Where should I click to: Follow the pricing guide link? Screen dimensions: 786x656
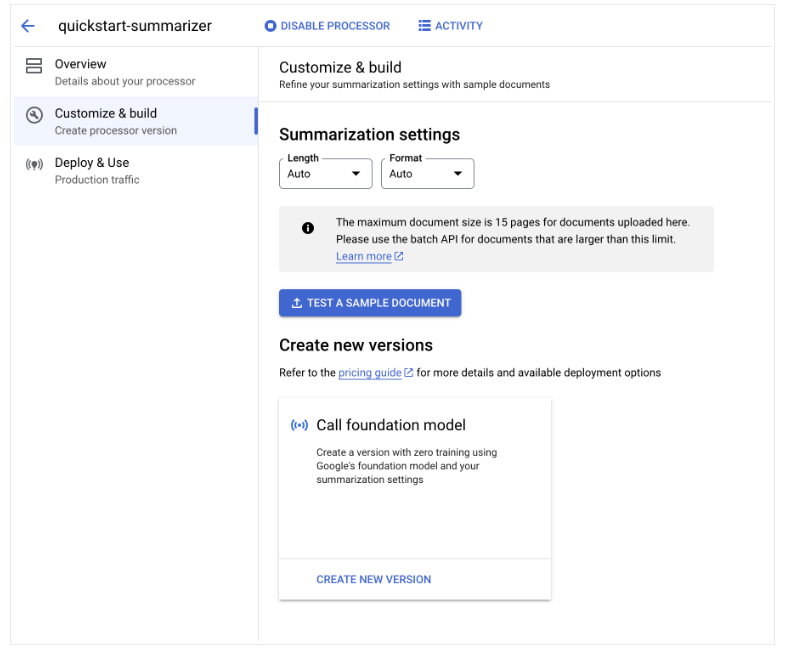coord(369,373)
